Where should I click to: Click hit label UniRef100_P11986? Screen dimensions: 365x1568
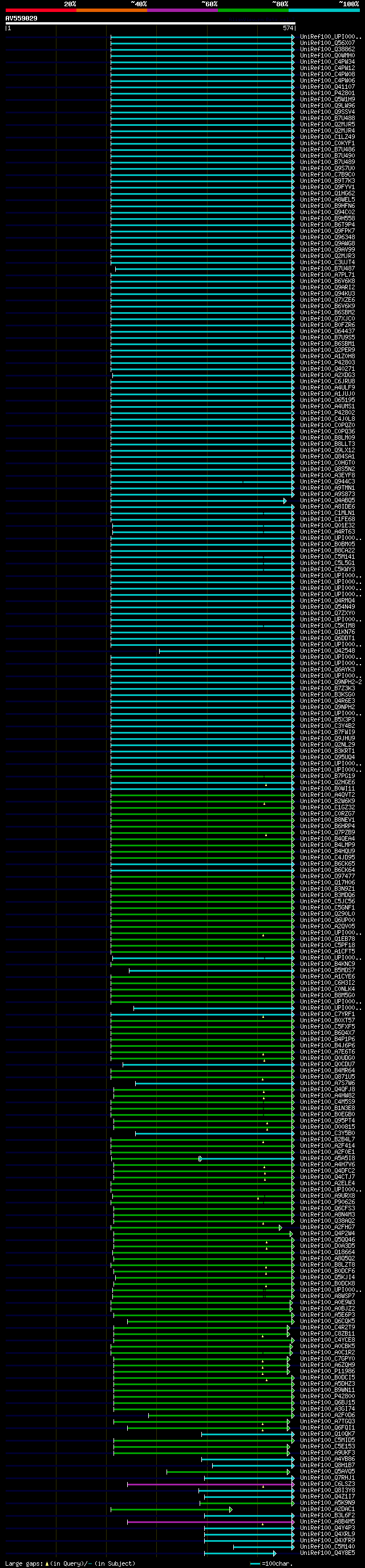tap(327, 1371)
